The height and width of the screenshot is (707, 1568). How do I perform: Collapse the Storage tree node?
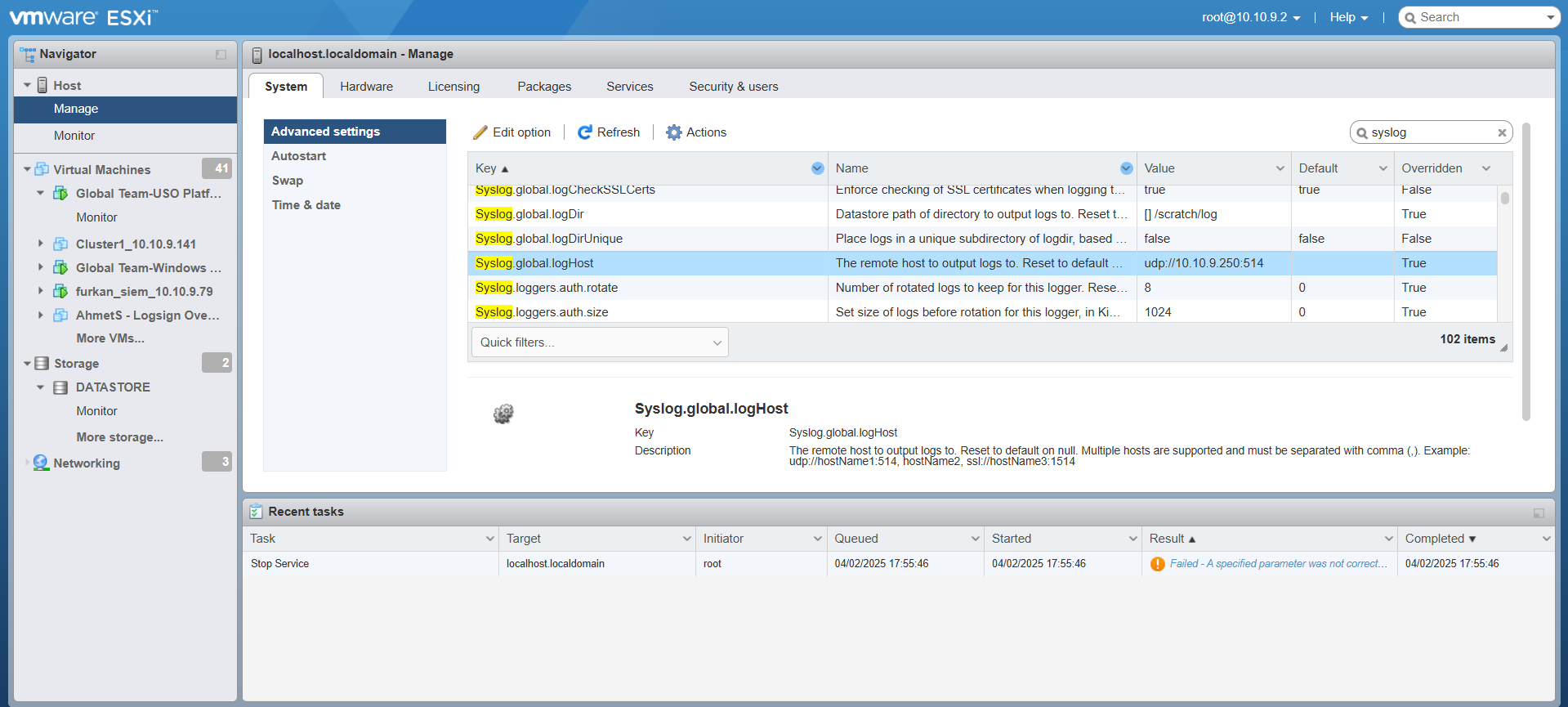[27, 363]
